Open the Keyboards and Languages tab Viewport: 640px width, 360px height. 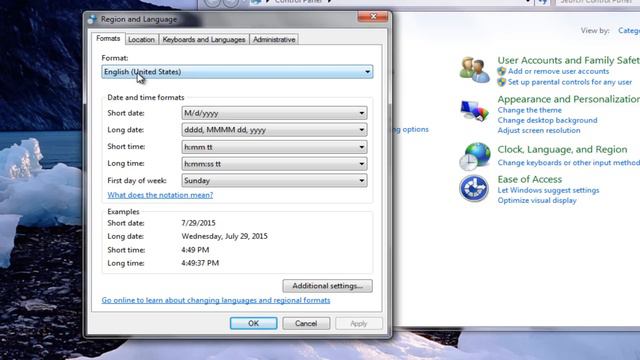pos(204,40)
